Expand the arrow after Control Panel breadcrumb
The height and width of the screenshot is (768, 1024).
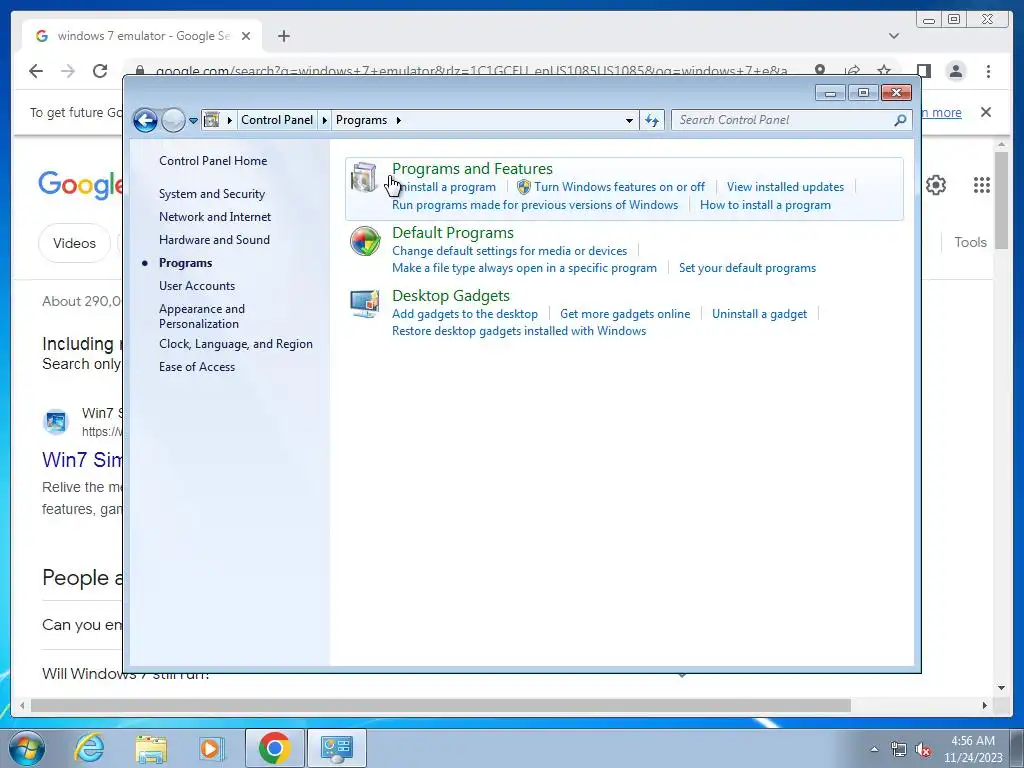coord(325,120)
